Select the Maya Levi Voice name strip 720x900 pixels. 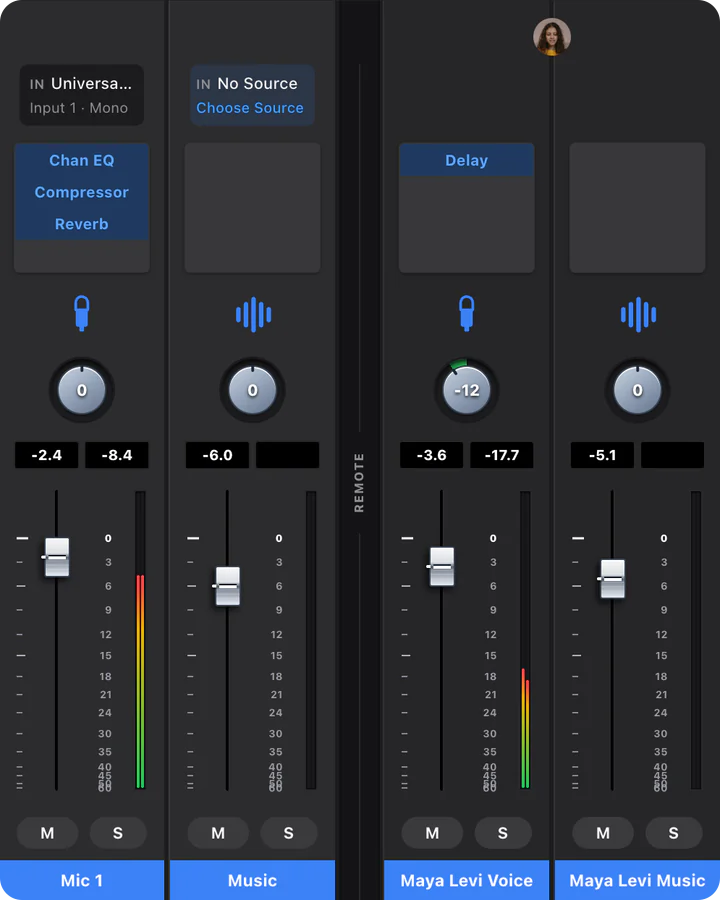(x=467, y=880)
